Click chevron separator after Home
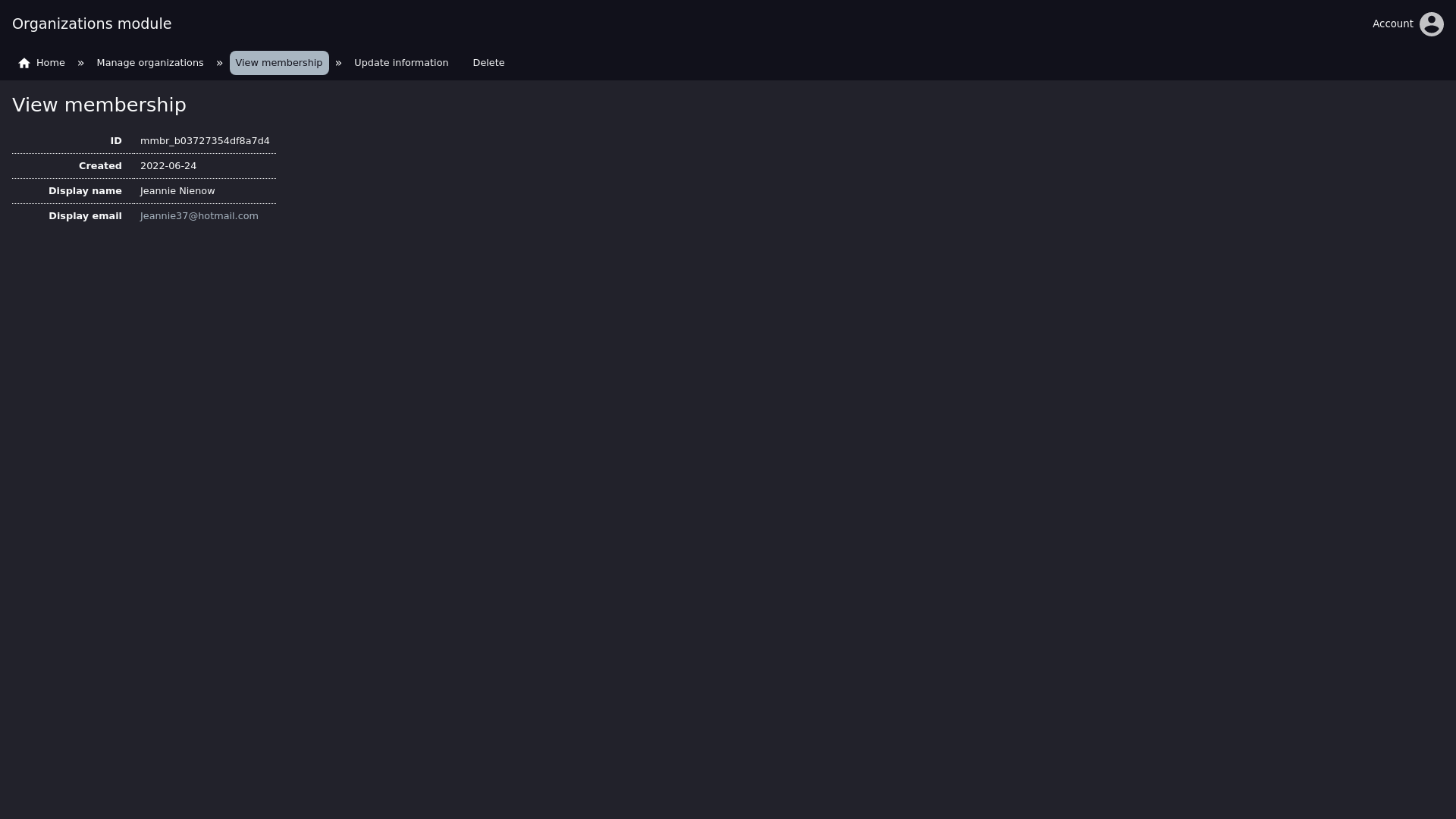1456x819 pixels. pos(80,63)
